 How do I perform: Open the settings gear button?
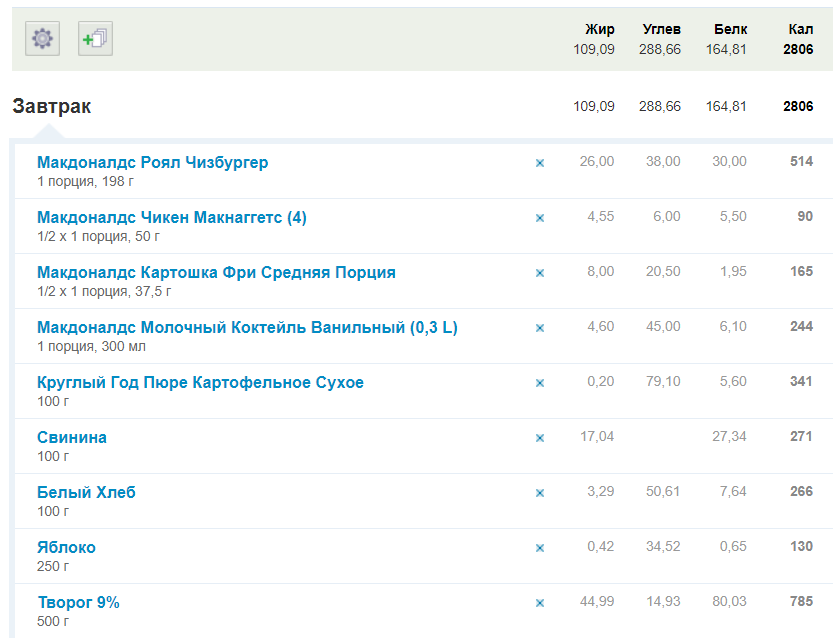[x=42, y=38]
